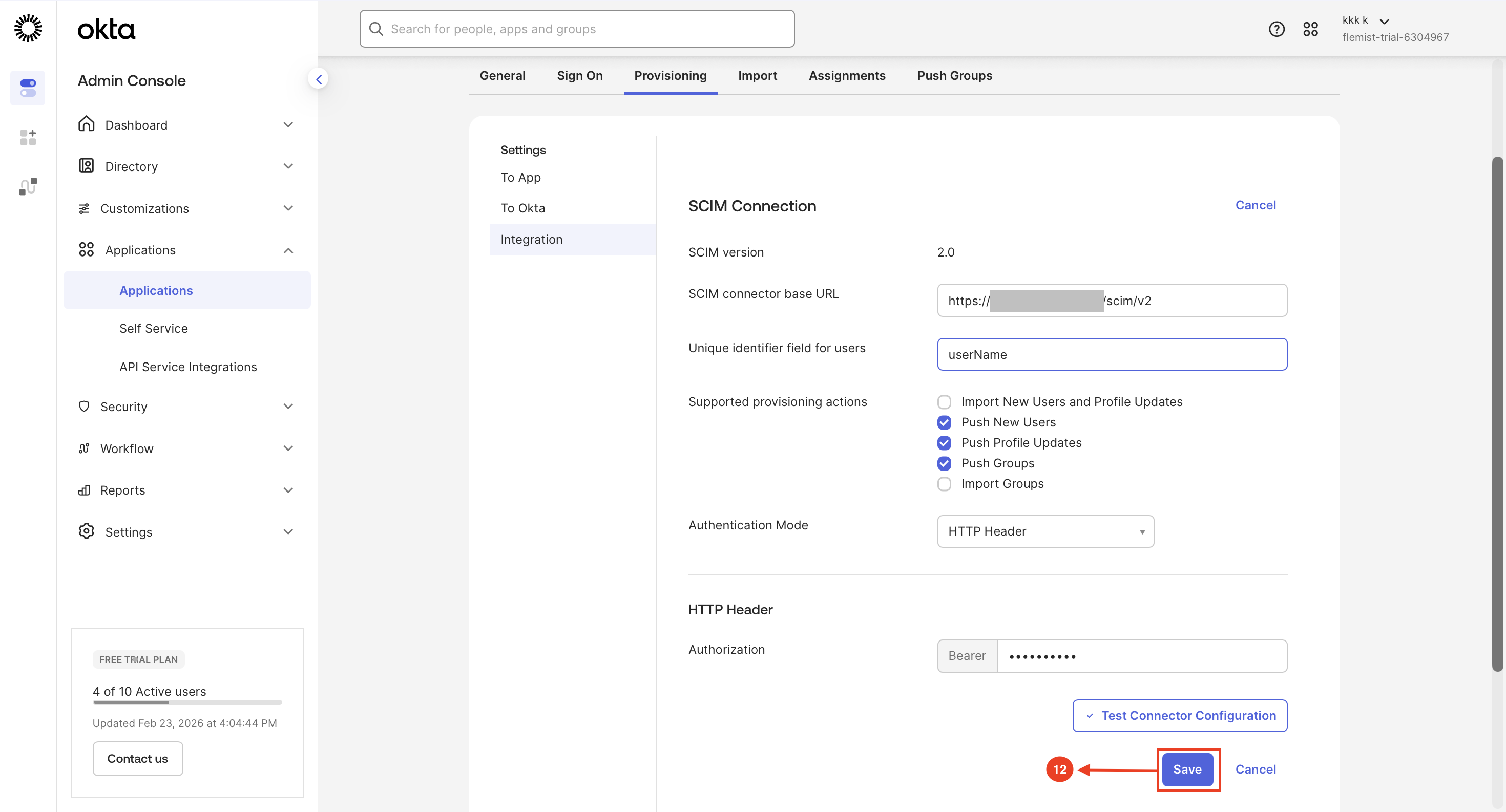Click the page vertical scrollbar
The height and width of the screenshot is (812, 1506).
[1497, 409]
